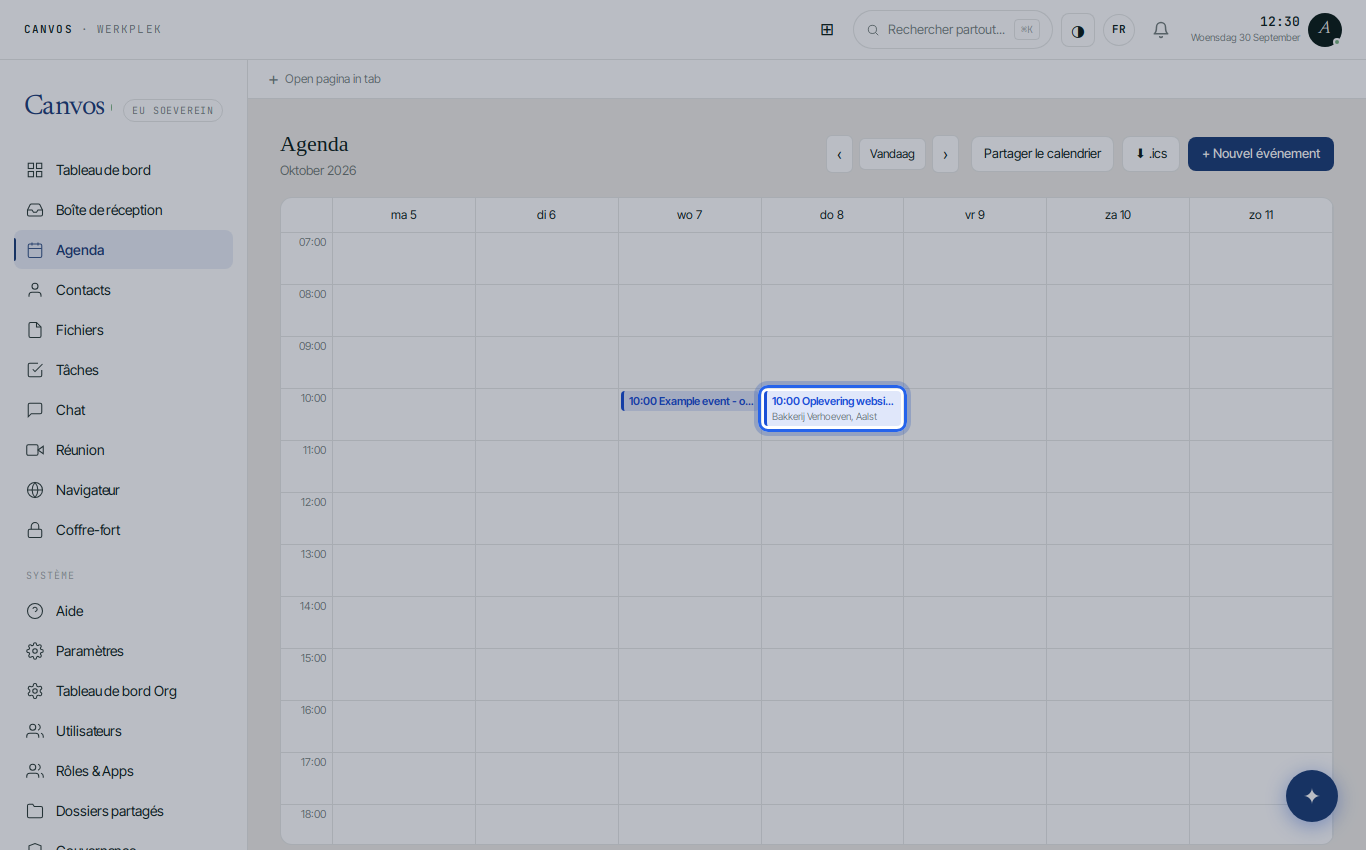This screenshot has width=1366, height=850.
Task: Click the Canvos logo in sidebar
Action: coord(65,105)
